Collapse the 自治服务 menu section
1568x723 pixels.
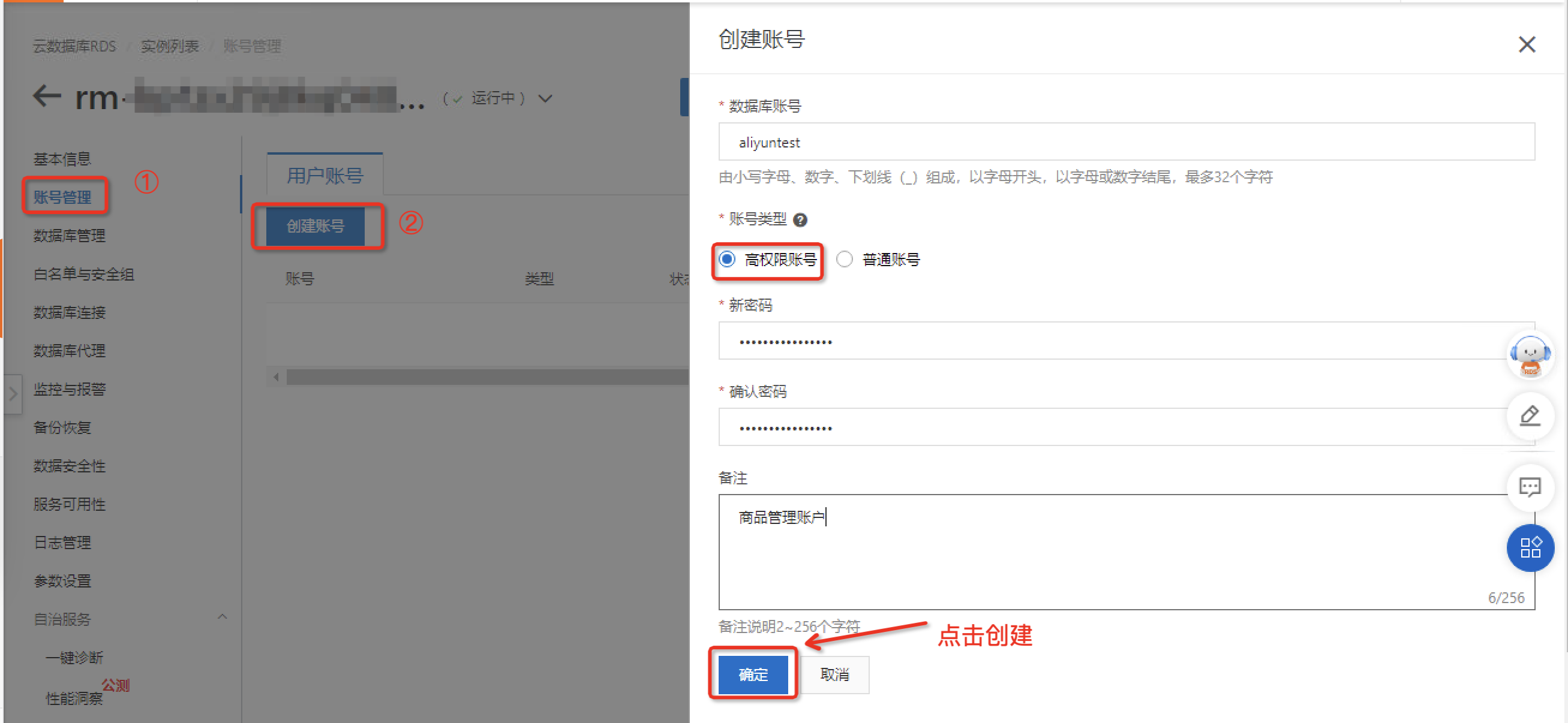pos(222,617)
